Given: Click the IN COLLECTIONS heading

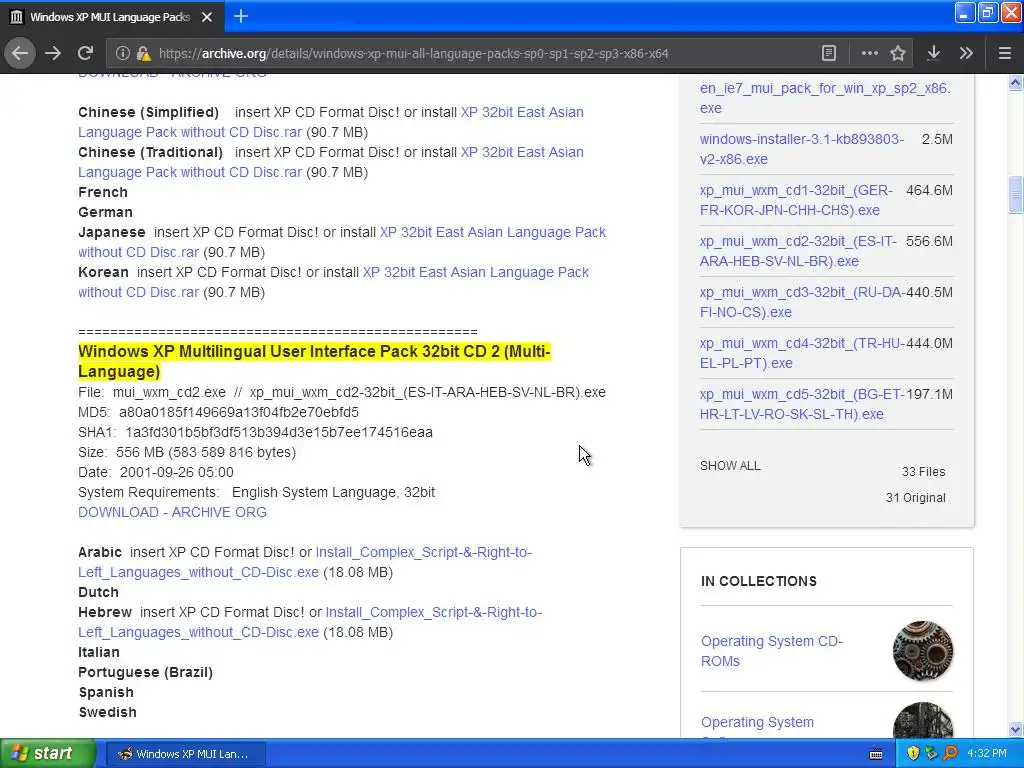Looking at the screenshot, I should pyautogui.click(x=758, y=581).
